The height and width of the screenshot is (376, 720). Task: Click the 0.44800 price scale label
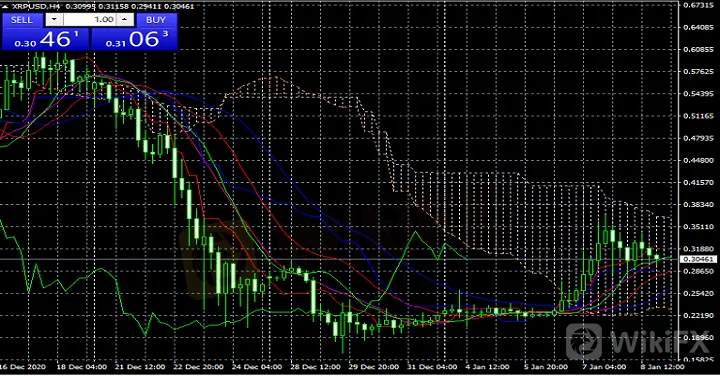pos(698,161)
